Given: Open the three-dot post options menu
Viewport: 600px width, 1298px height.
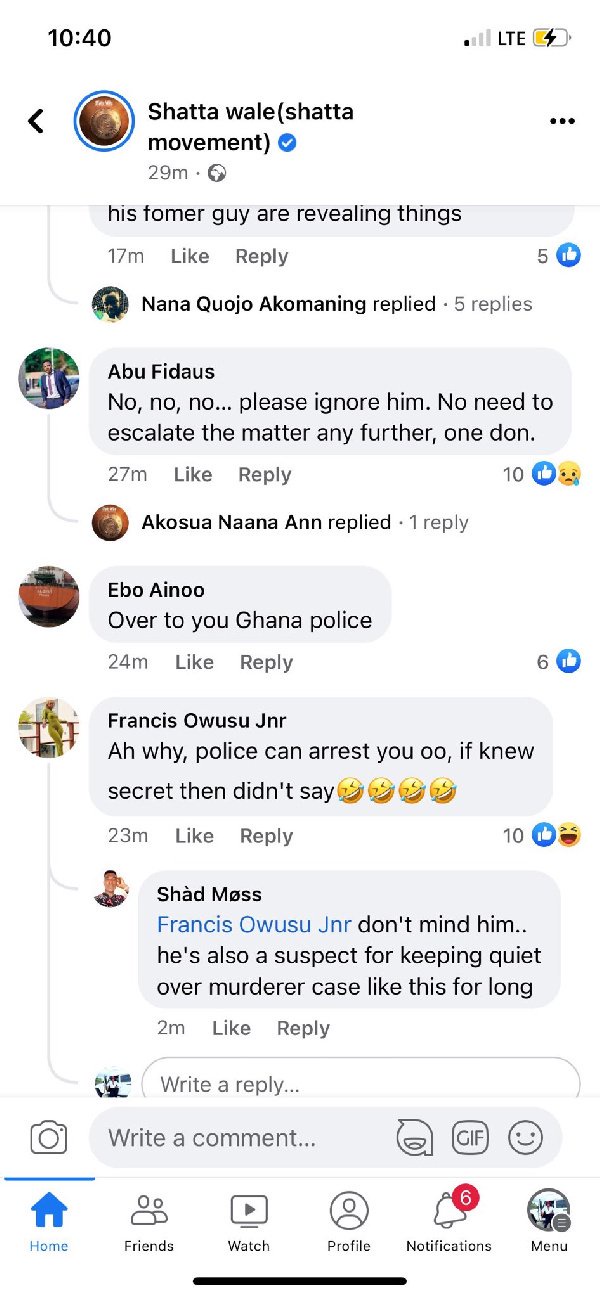Looking at the screenshot, I should pos(563,122).
